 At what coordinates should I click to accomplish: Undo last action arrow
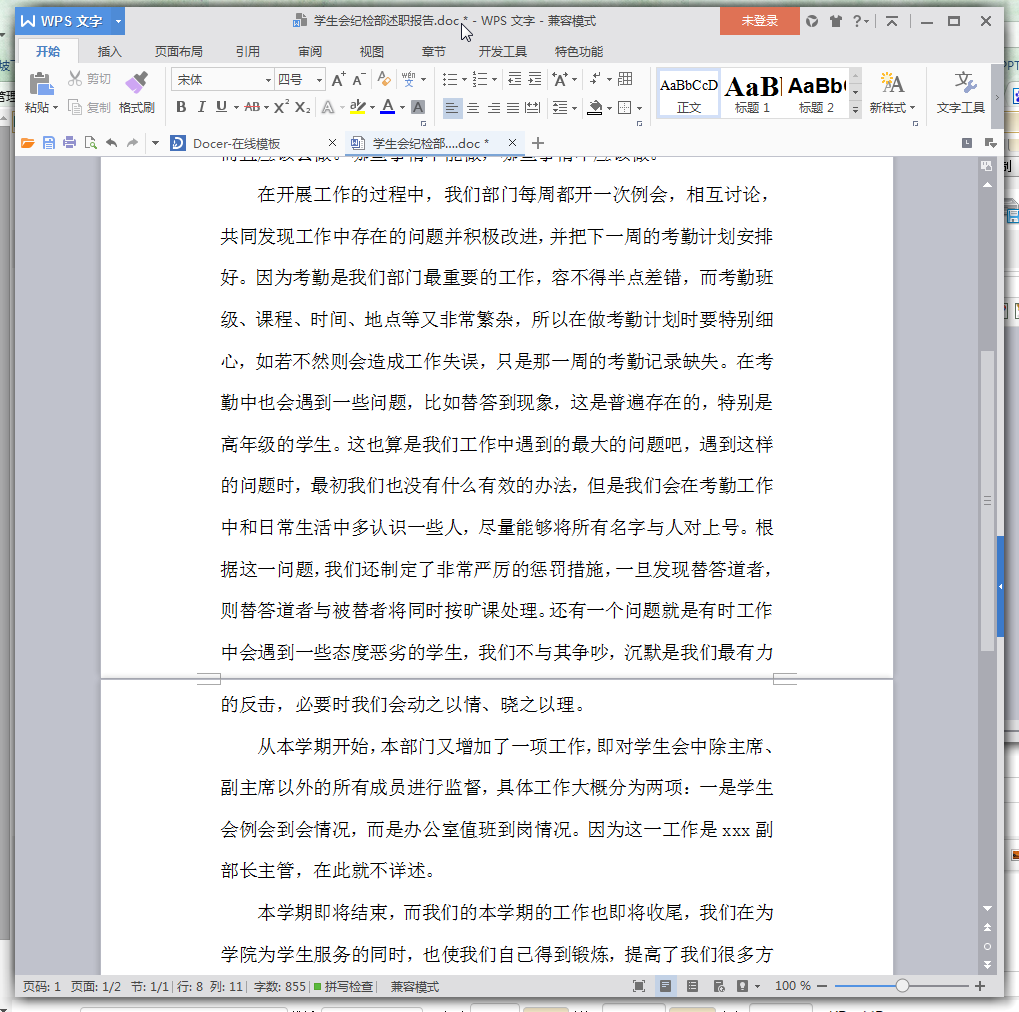(112, 143)
